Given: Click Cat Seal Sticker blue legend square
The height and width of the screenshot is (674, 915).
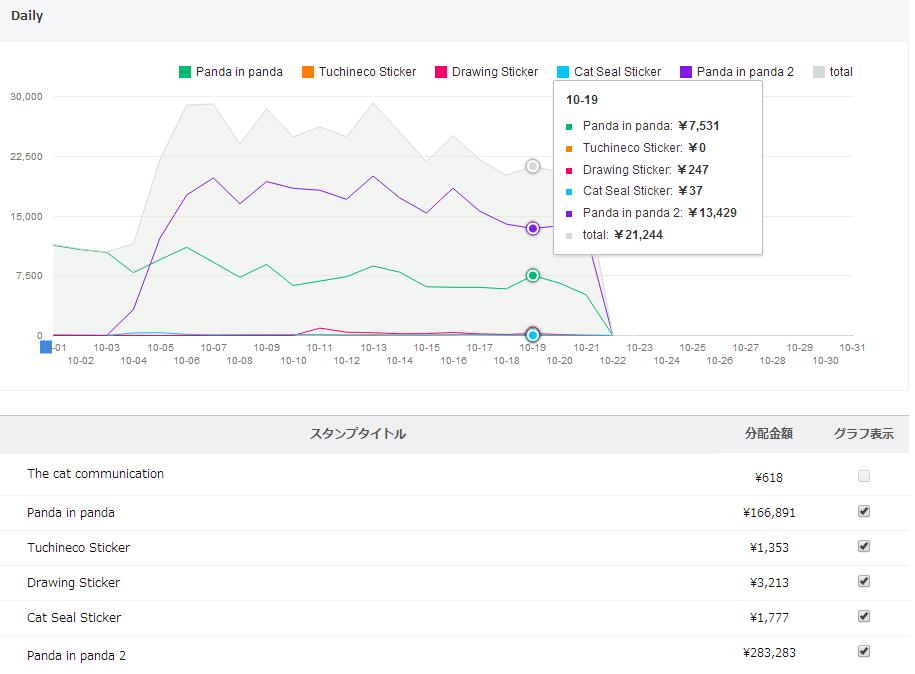Looking at the screenshot, I should [x=563, y=72].
